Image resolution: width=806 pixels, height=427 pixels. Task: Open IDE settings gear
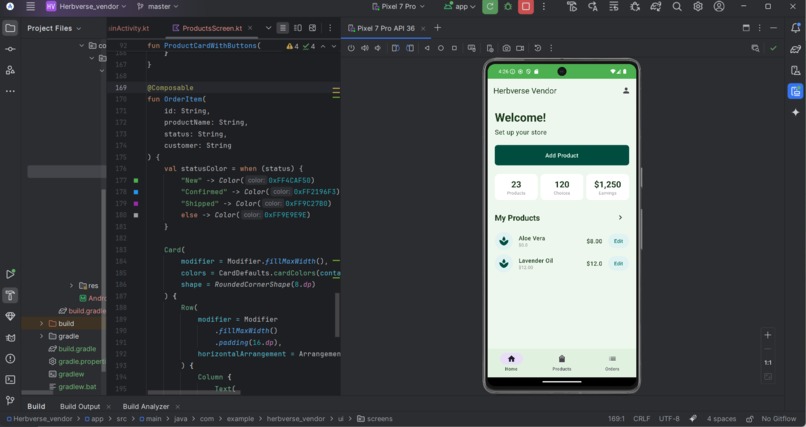point(698,7)
